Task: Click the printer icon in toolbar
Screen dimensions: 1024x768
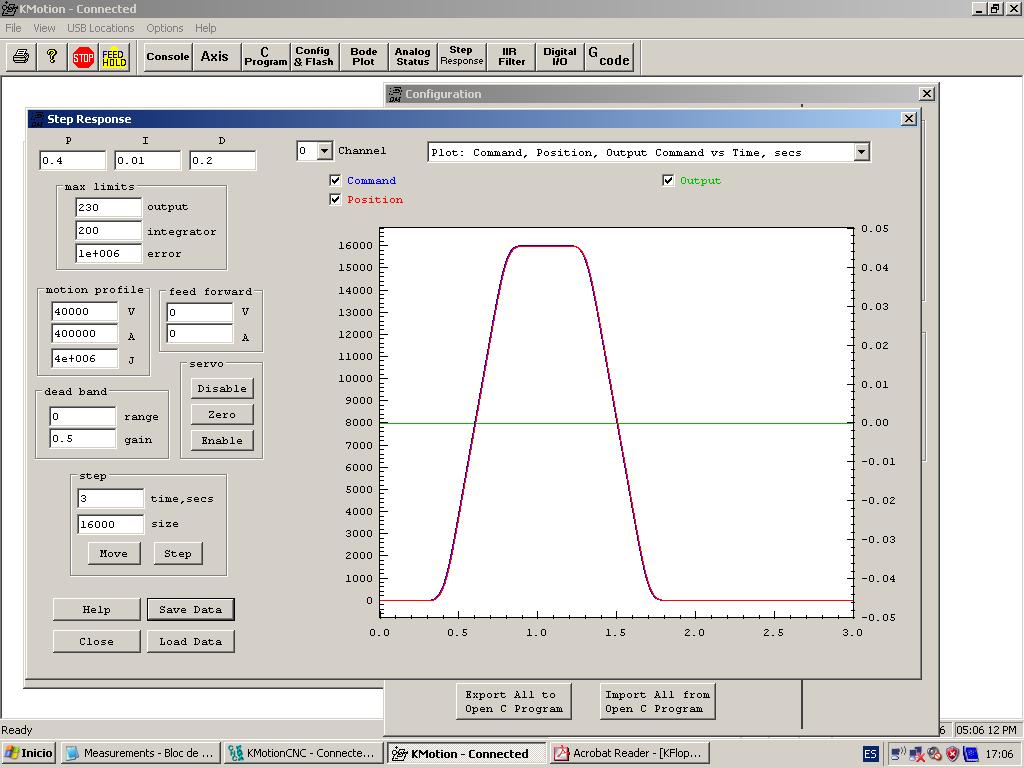Action: pyautogui.click(x=20, y=57)
